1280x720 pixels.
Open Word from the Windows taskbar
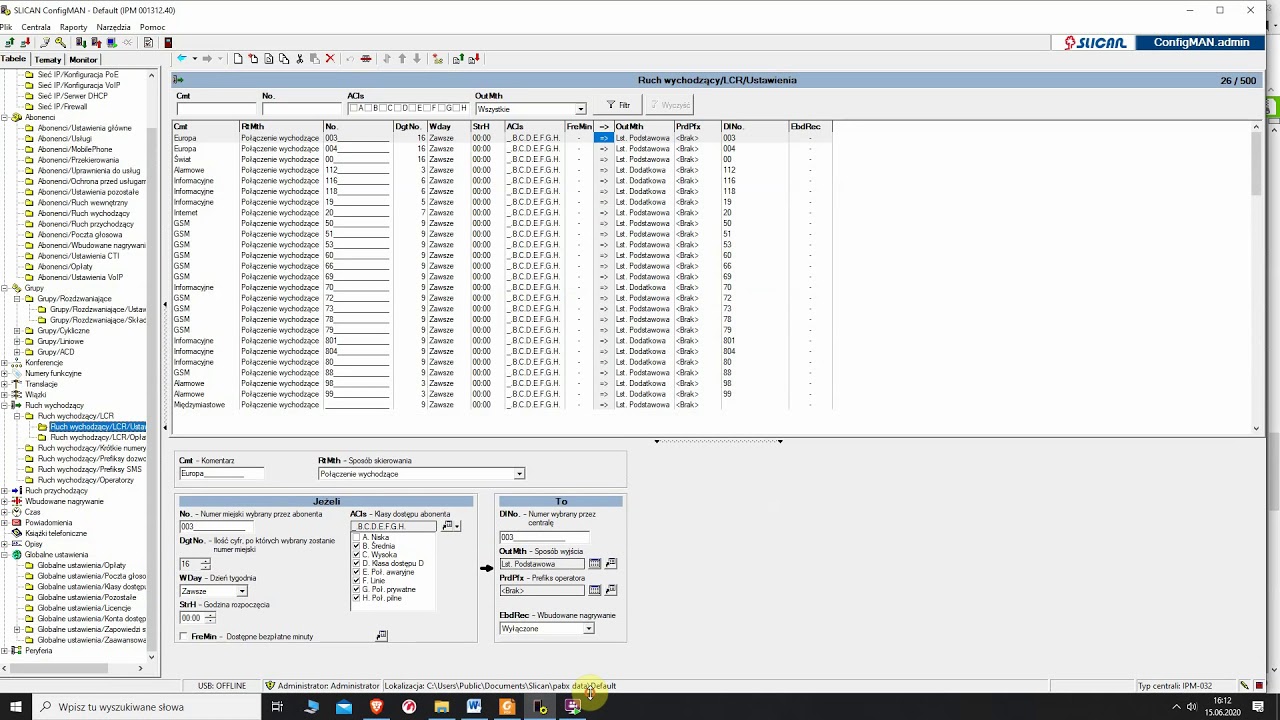click(x=474, y=706)
